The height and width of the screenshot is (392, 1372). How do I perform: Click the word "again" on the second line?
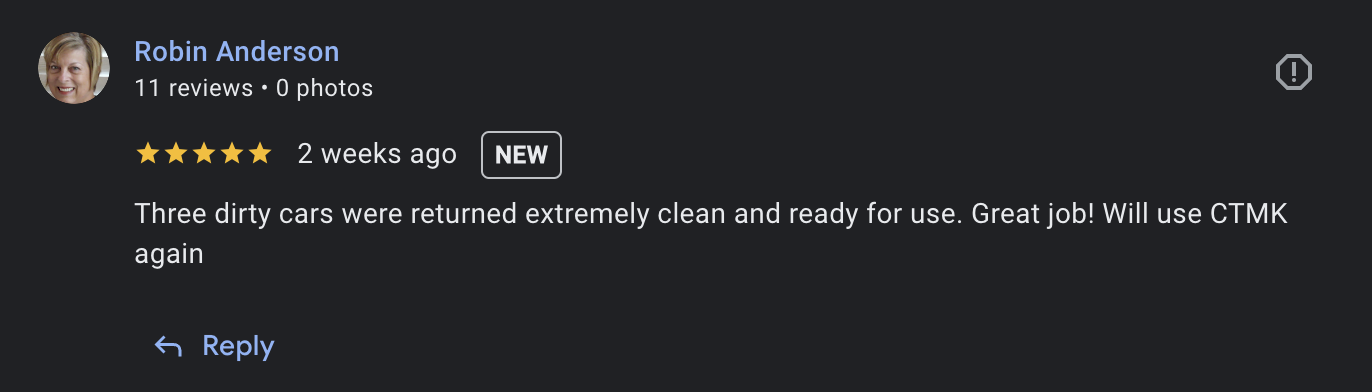click(x=169, y=255)
